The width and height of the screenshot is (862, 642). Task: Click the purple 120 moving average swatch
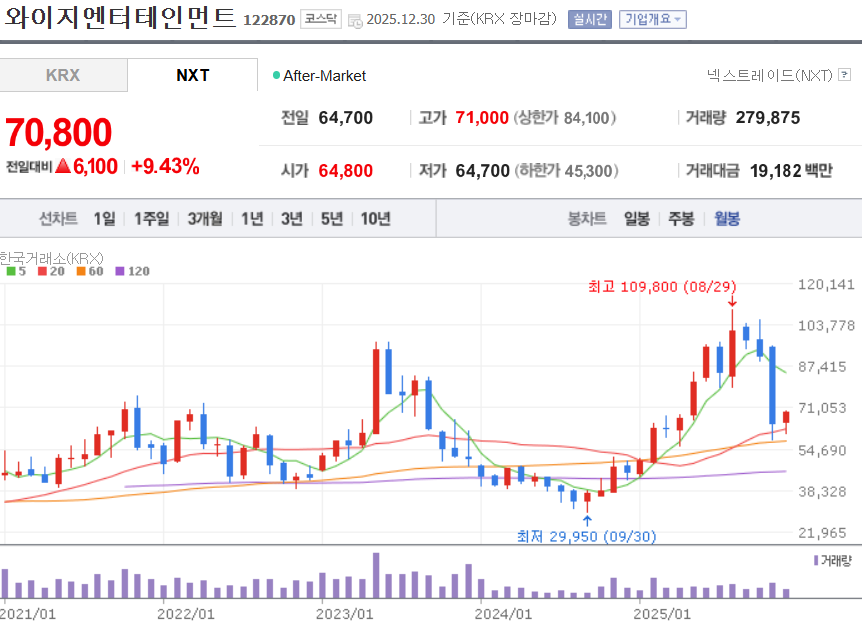[120, 271]
